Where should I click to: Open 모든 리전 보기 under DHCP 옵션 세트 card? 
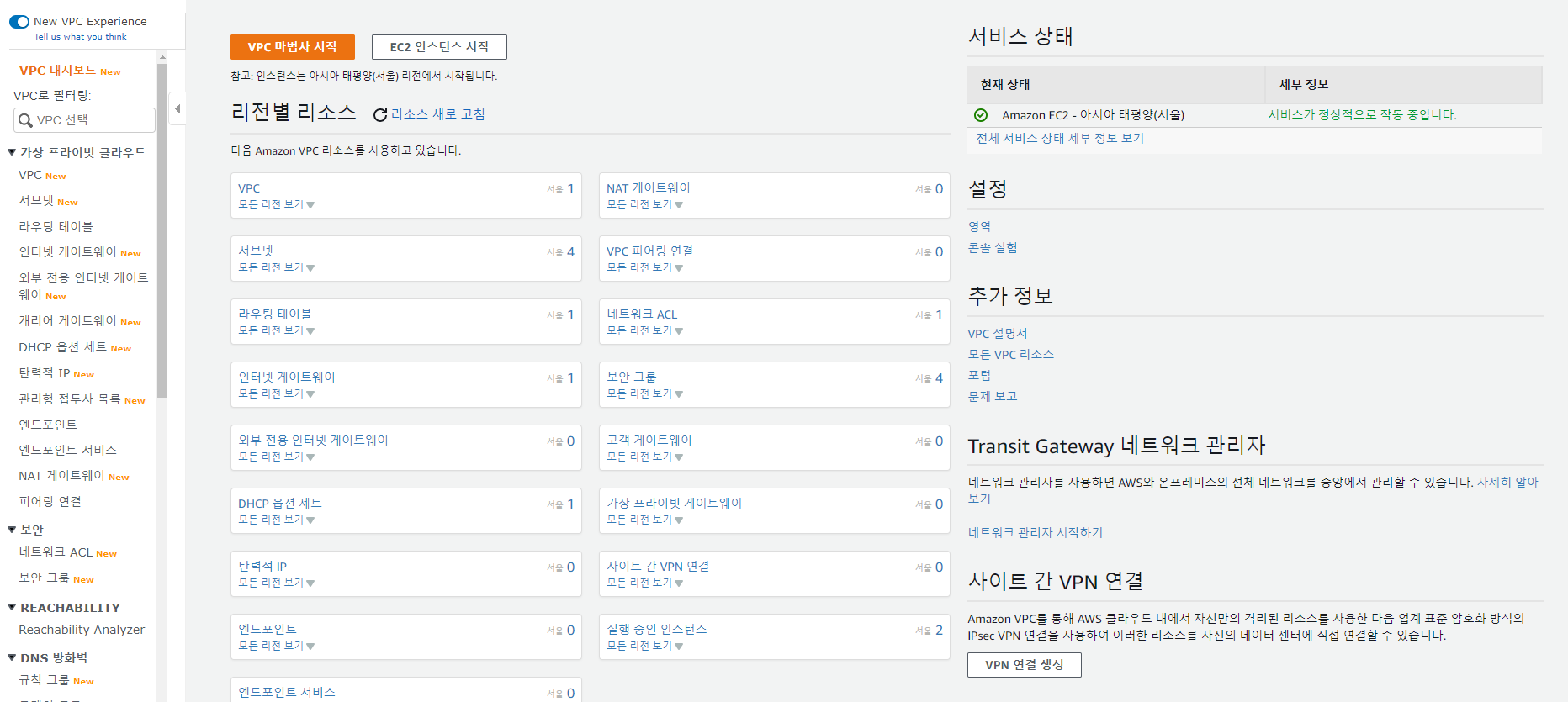277,520
